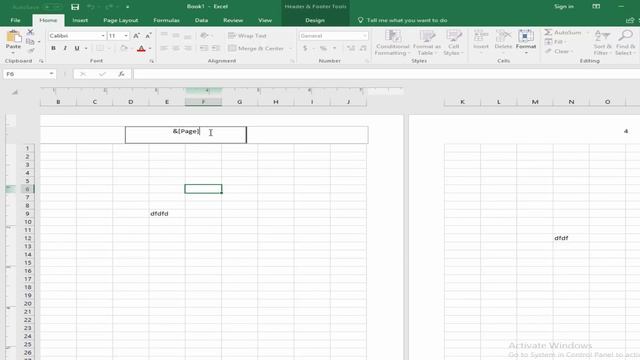The height and width of the screenshot is (360, 640).
Task: Click the Orientation text angle icon
Action: click(204, 36)
